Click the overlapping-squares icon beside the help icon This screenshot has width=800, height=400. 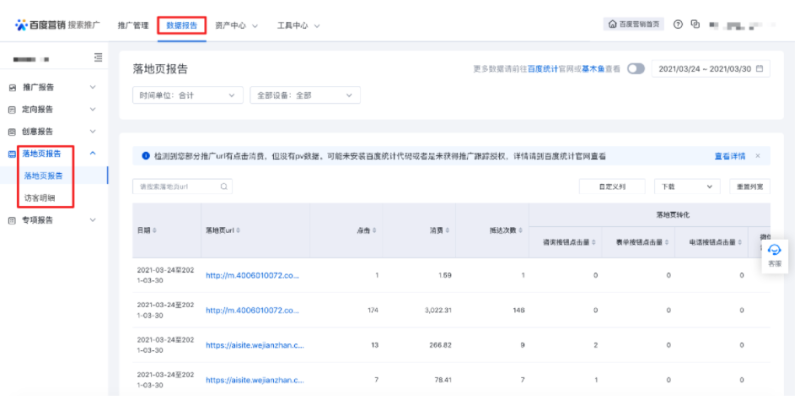[x=695, y=24]
